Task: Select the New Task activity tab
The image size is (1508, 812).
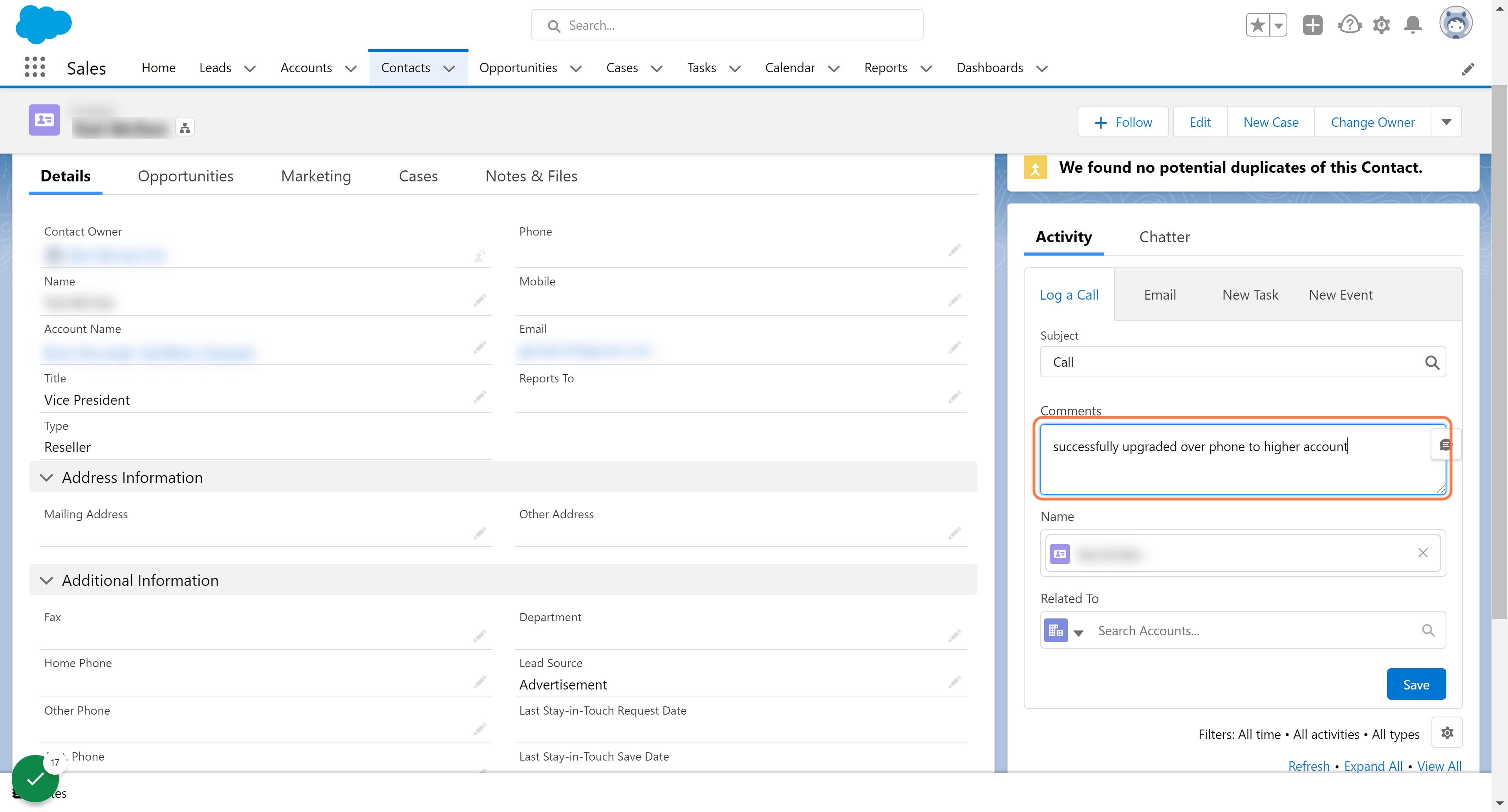Action: coord(1250,295)
